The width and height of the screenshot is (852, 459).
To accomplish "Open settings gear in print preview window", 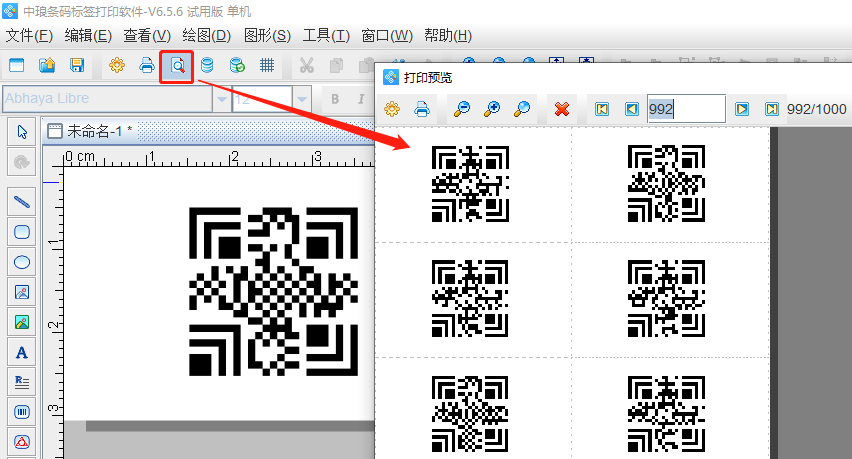I will coord(392,109).
